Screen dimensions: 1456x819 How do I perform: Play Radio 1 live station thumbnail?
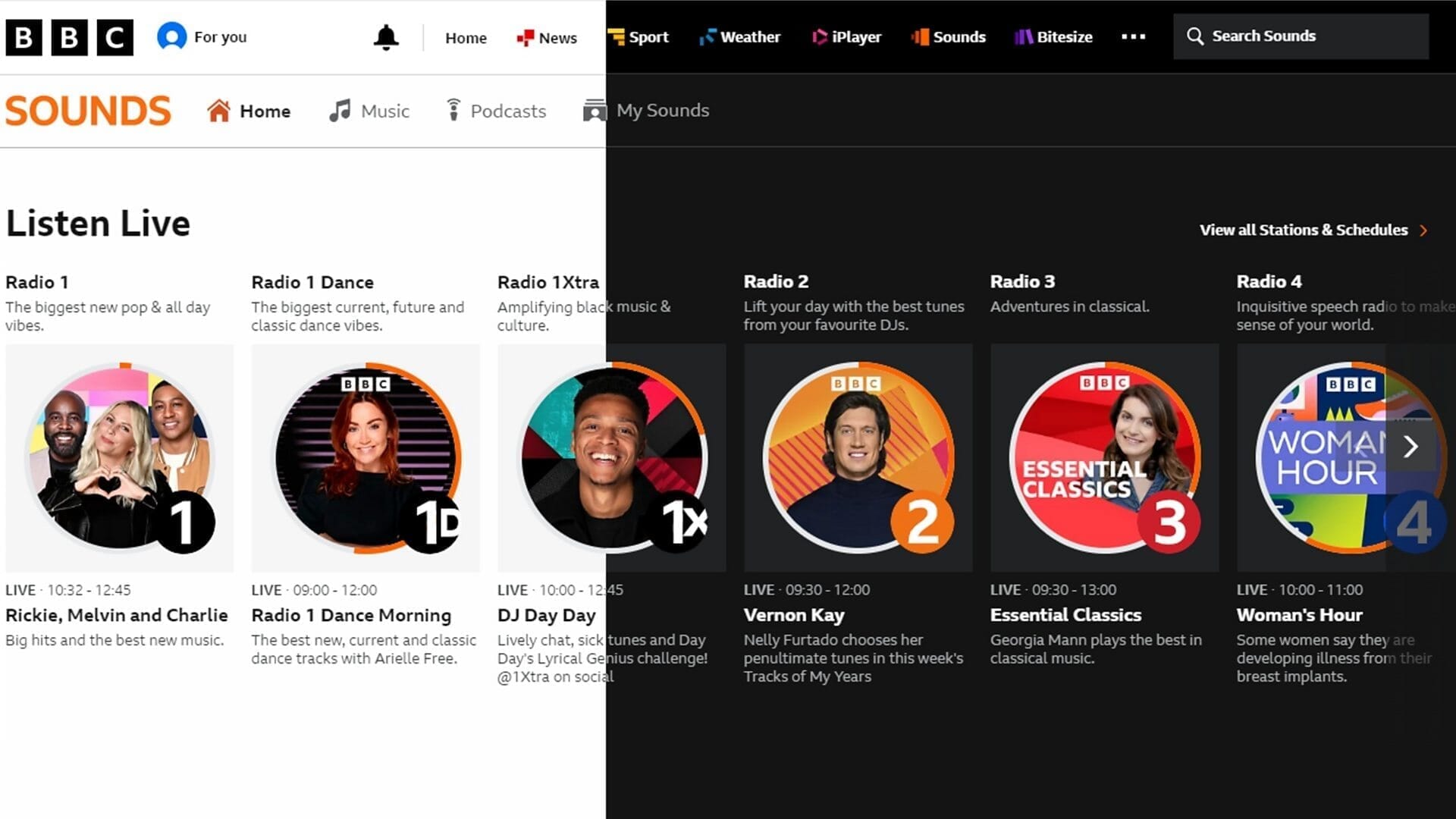point(120,457)
